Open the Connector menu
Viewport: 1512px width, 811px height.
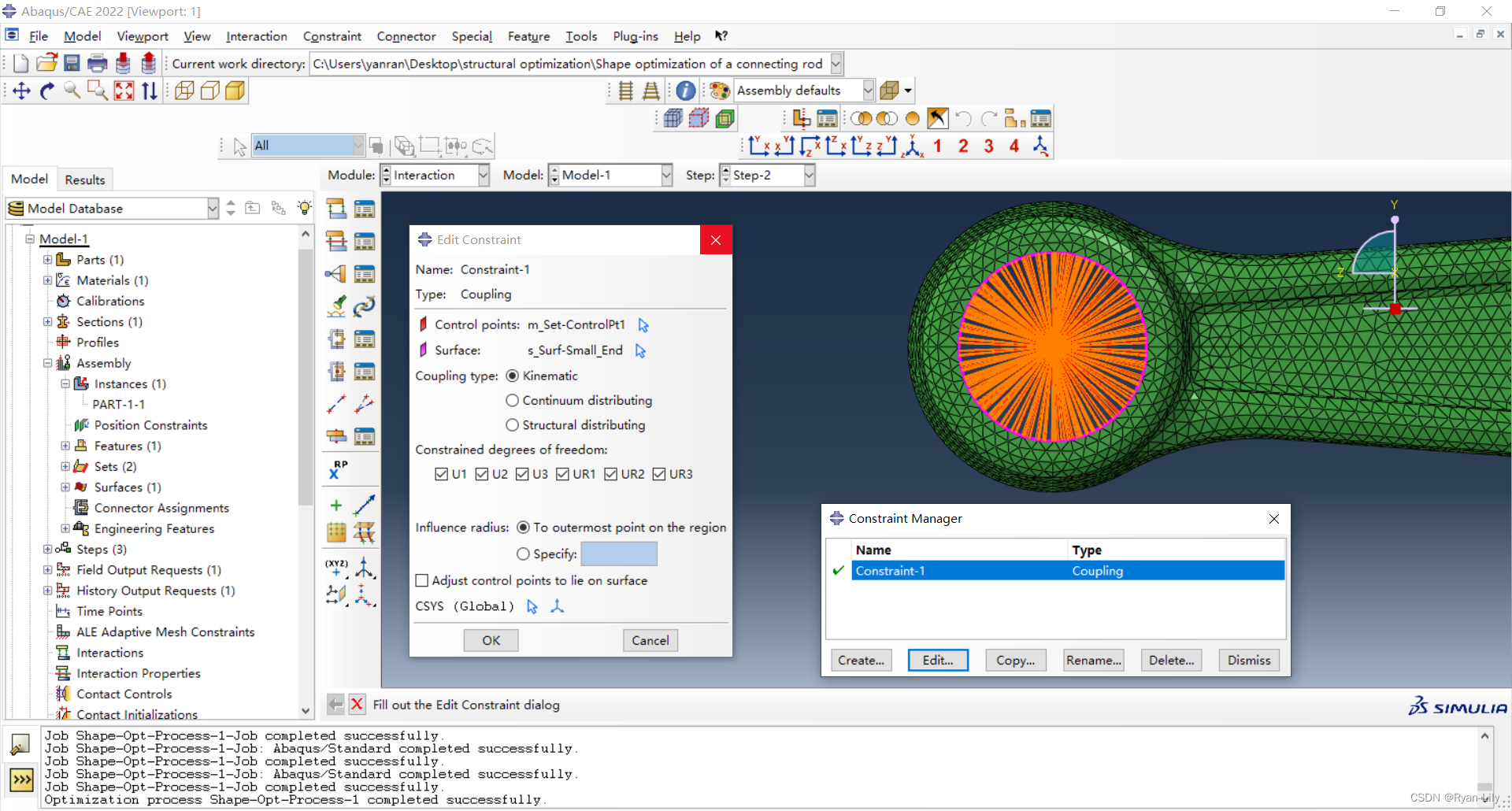pyautogui.click(x=406, y=36)
